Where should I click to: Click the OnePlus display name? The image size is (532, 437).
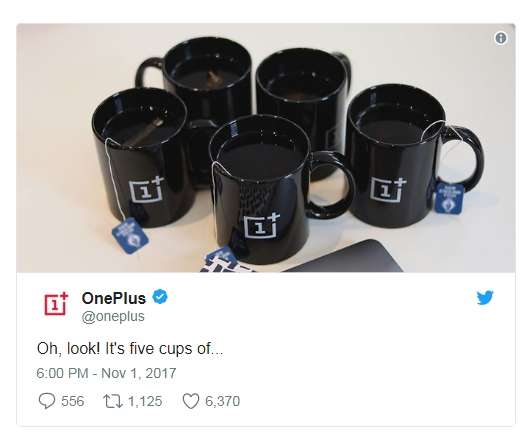(114, 298)
